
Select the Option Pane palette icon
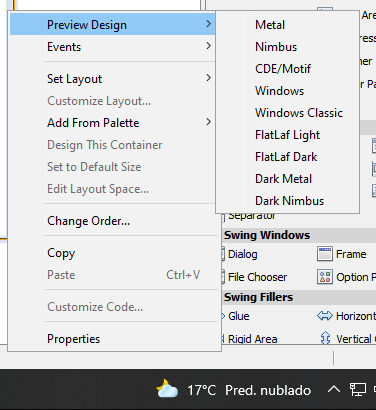point(325,277)
